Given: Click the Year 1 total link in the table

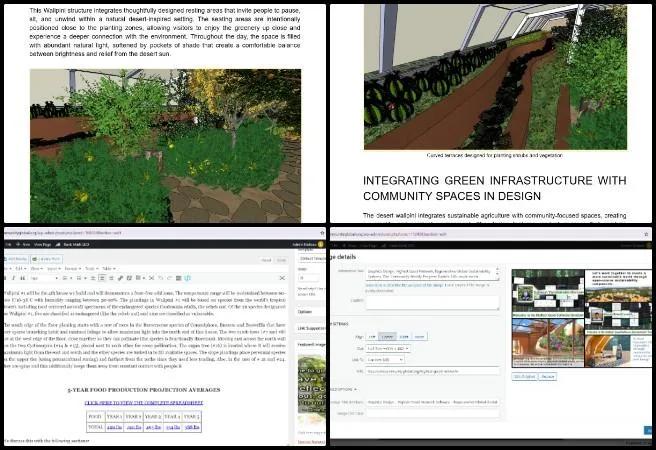Looking at the screenshot, I should [114, 427].
